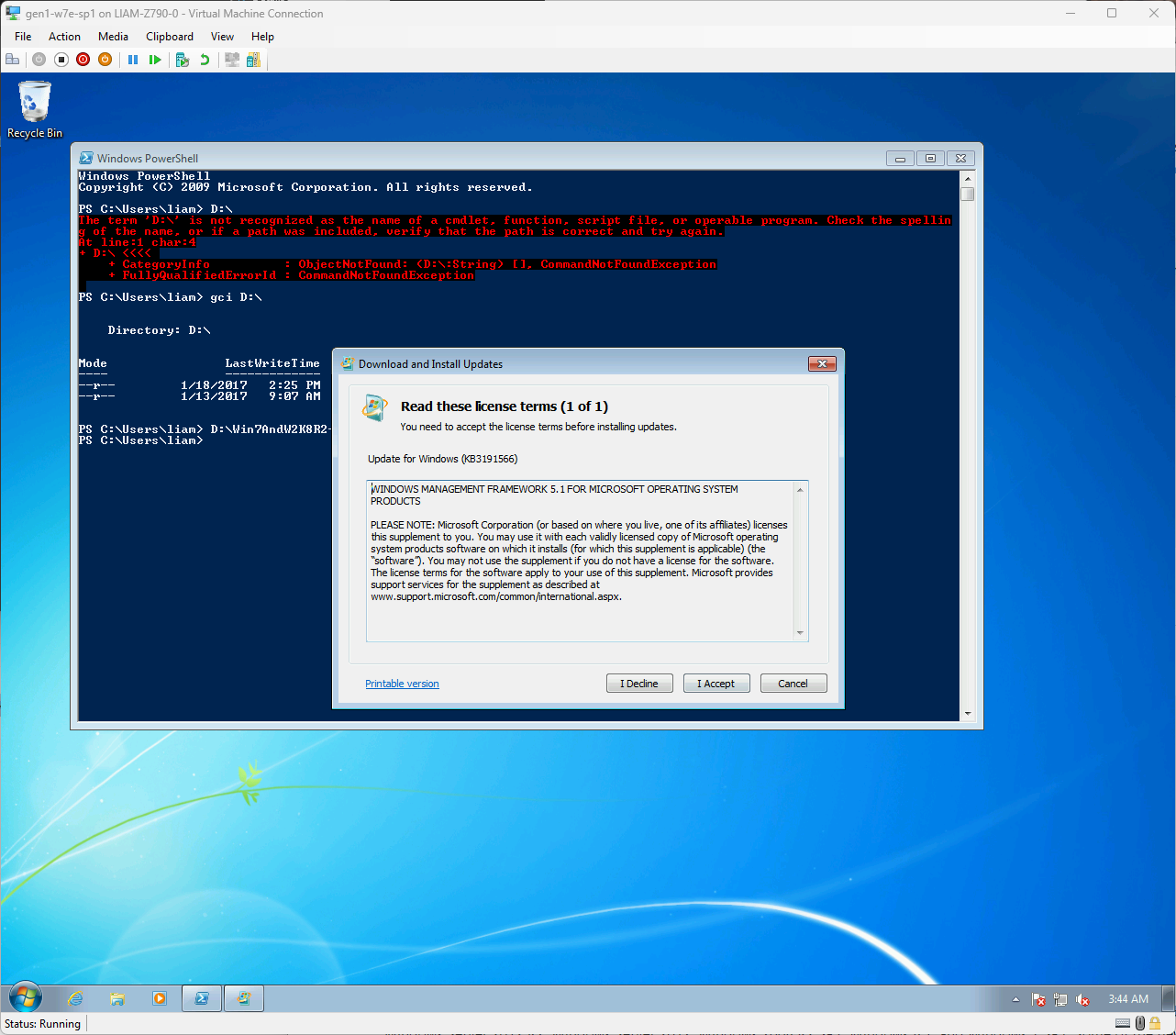Open the Media menu
The height and width of the screenshot is (1035, 1176).
(113, 37)
